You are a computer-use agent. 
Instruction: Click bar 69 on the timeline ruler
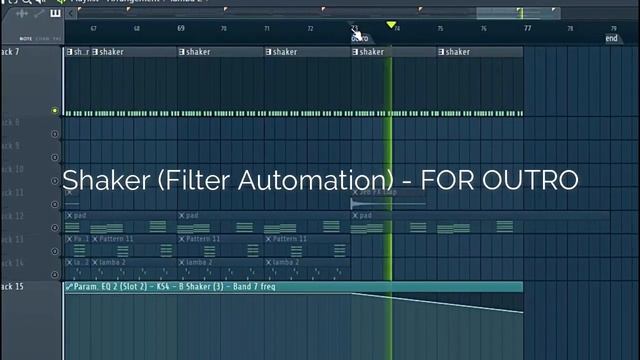pos(181,28)
